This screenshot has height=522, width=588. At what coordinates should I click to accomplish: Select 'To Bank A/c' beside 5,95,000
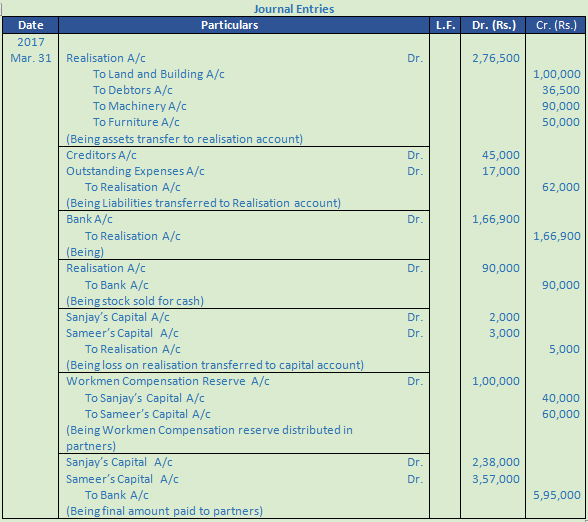117,495
